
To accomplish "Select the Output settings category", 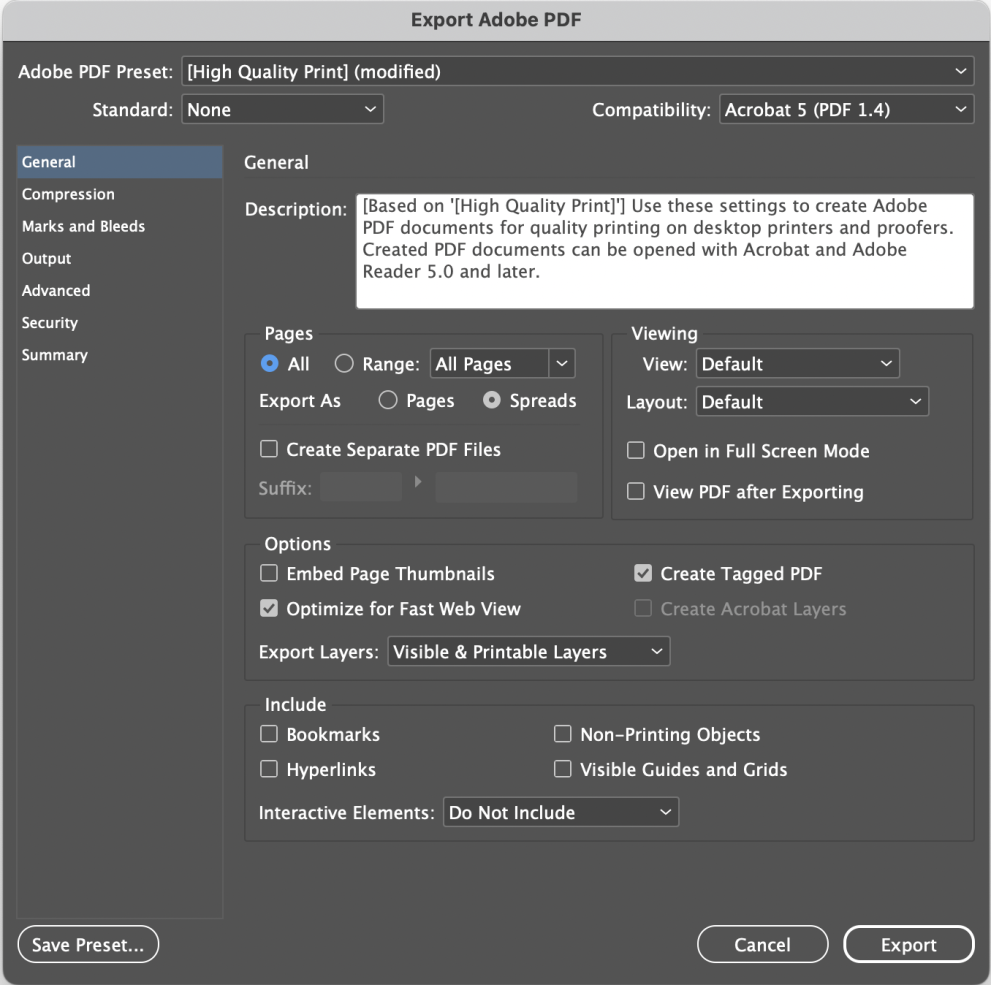I will [46, 258].
